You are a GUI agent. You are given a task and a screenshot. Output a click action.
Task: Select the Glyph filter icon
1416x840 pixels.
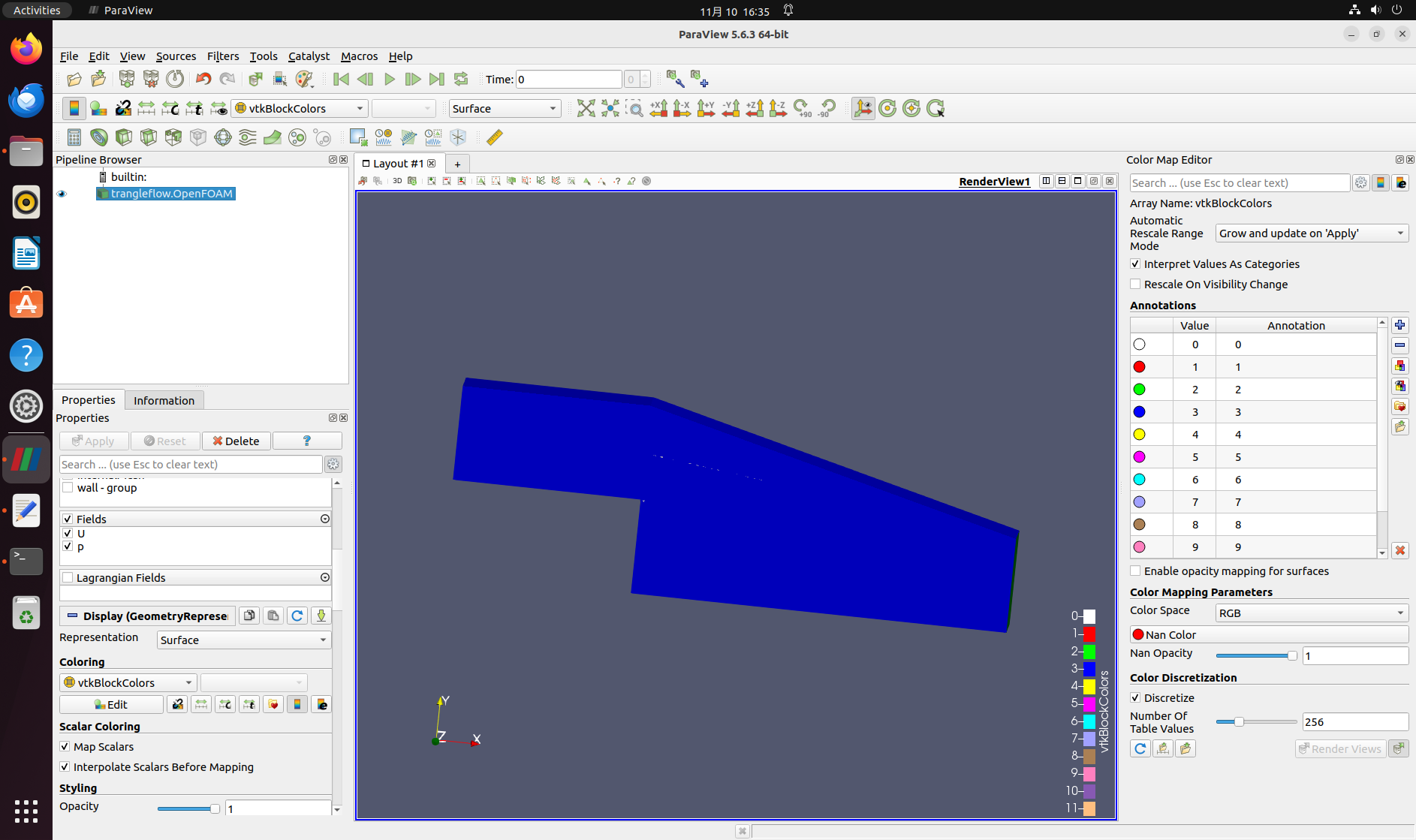pyautogui.click(x=222, y=137)
